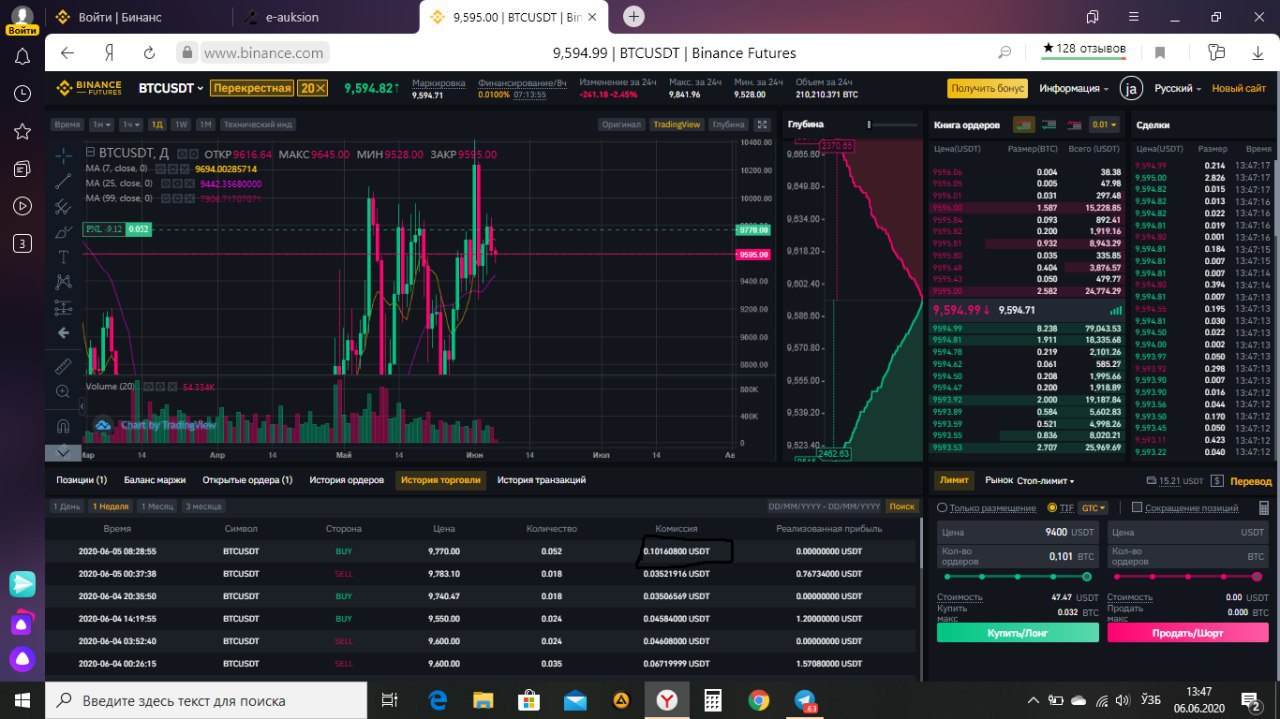Open a new browser tab
This screenshot has height=719, width=1280.
pyautogui.click(x=634, y=17)
